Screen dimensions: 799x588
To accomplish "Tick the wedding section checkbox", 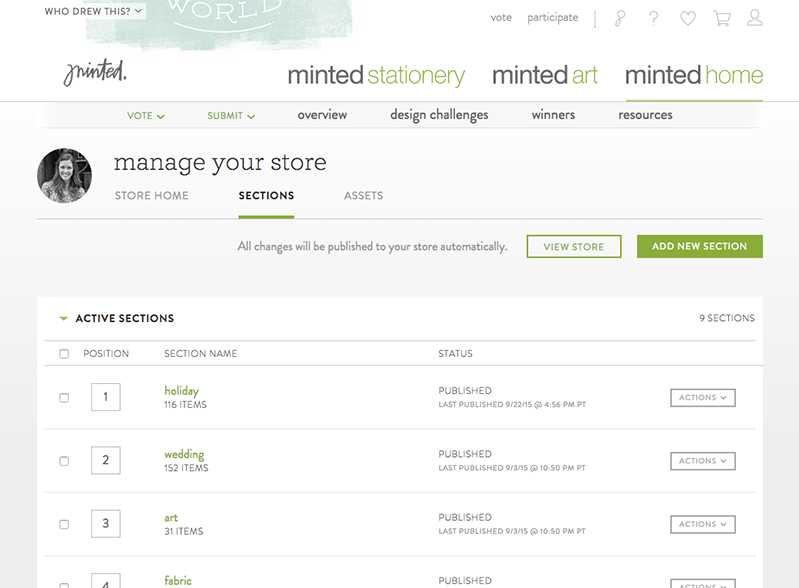I will [x=64, y=461].
